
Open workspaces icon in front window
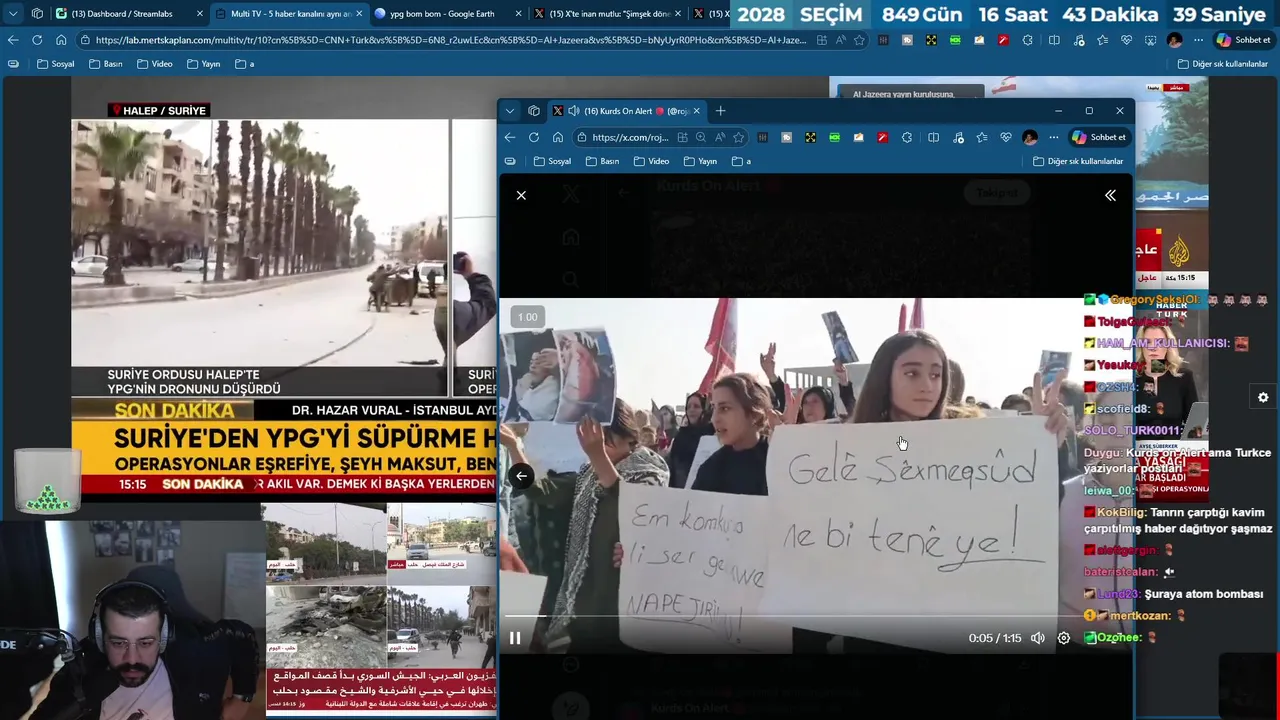click(534, 111)
